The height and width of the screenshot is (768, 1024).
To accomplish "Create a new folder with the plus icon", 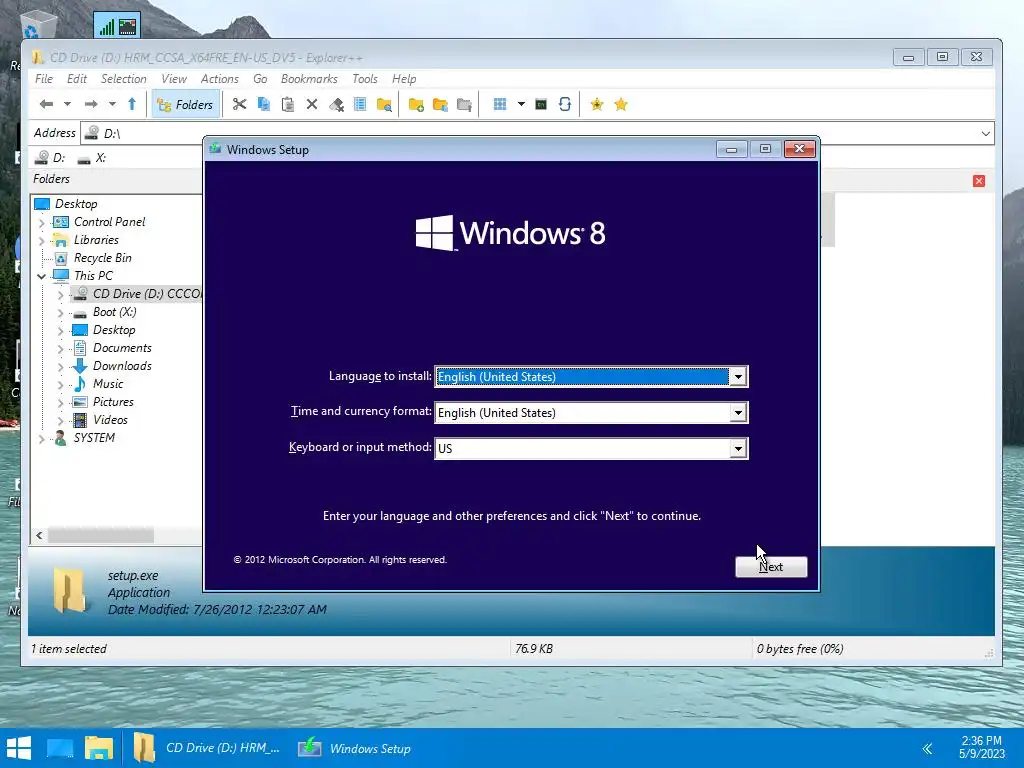I will [416, 104].
